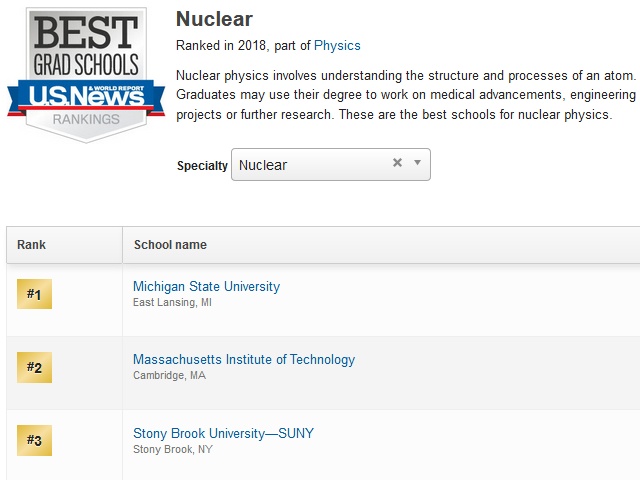Open the Physics link

(x=337, y=45)
